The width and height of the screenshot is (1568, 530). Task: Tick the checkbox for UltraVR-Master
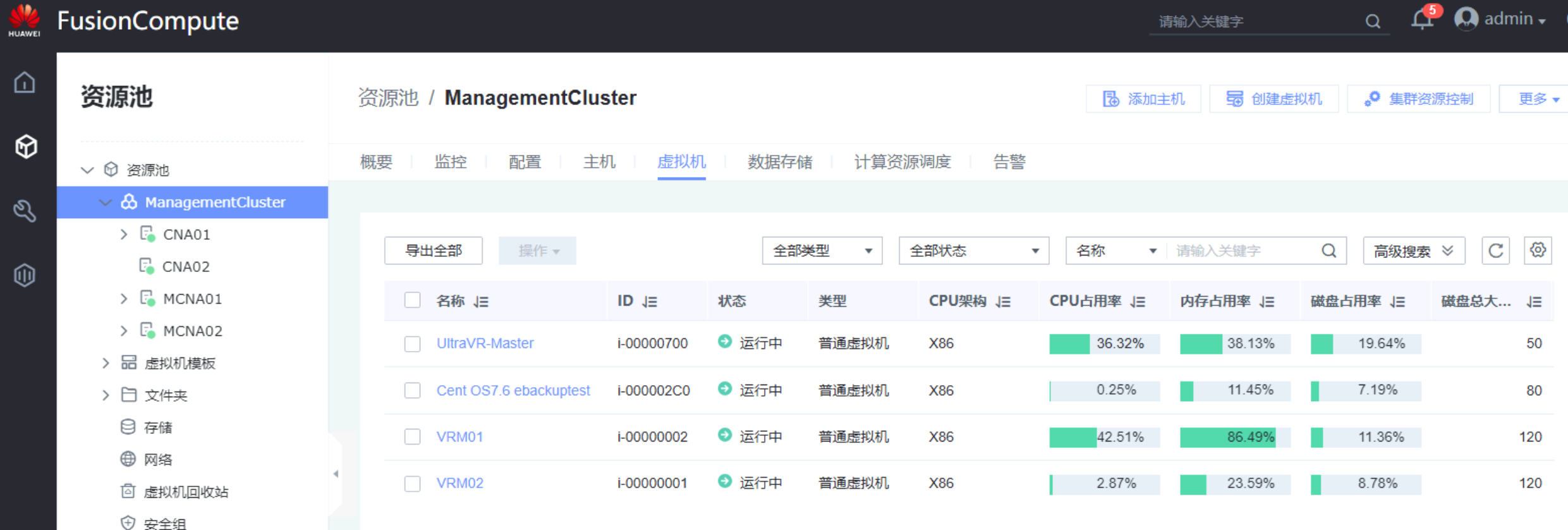(412, 343)
